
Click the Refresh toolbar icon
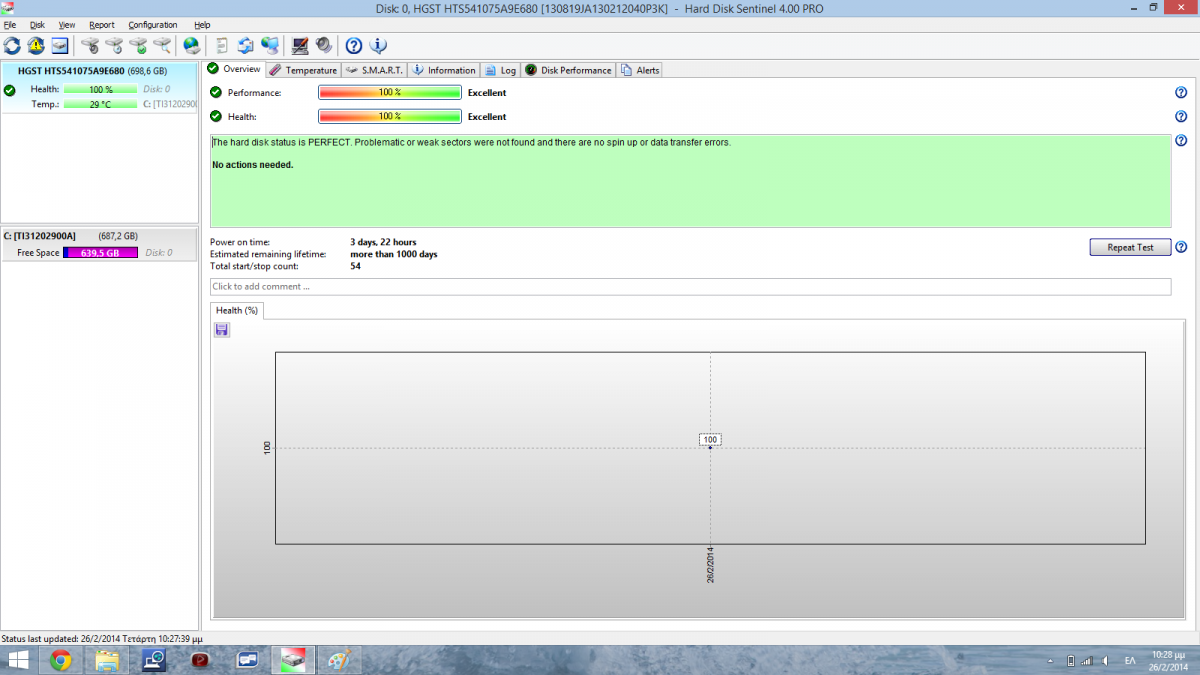pyautogui.click(x=12, y=45)
